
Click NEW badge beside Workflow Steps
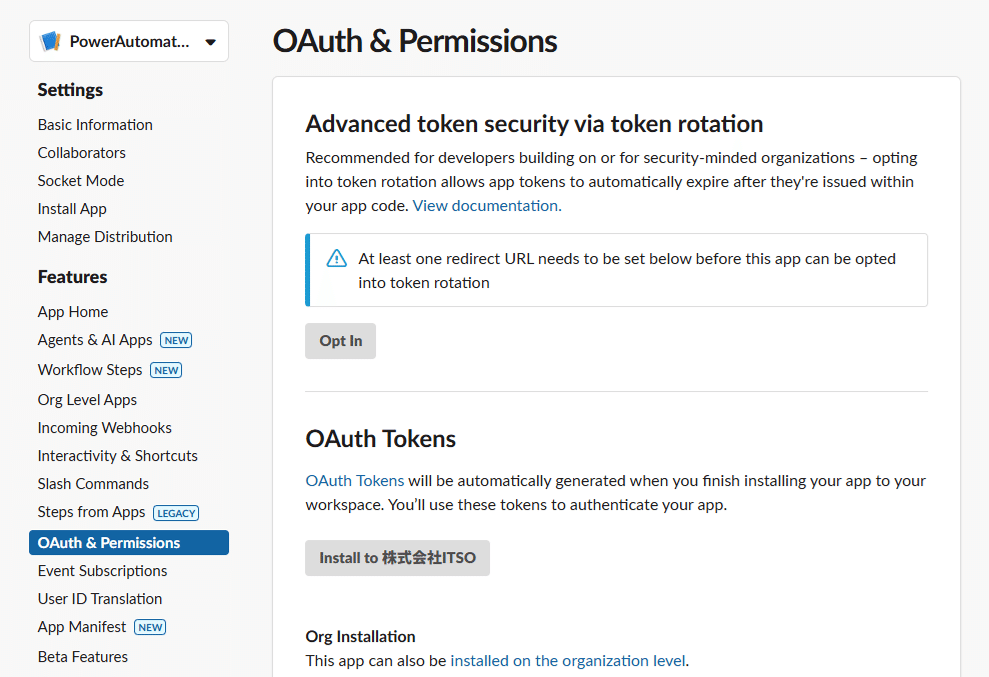click(x=166, y=370)
